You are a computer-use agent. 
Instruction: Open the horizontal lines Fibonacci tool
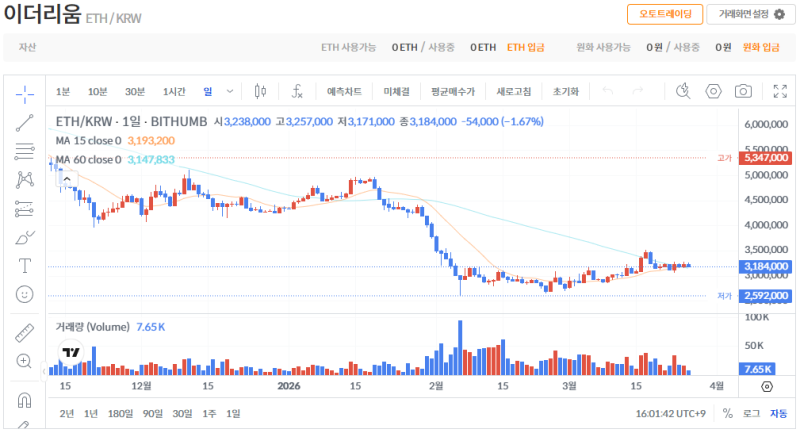(x=24, y=151)
